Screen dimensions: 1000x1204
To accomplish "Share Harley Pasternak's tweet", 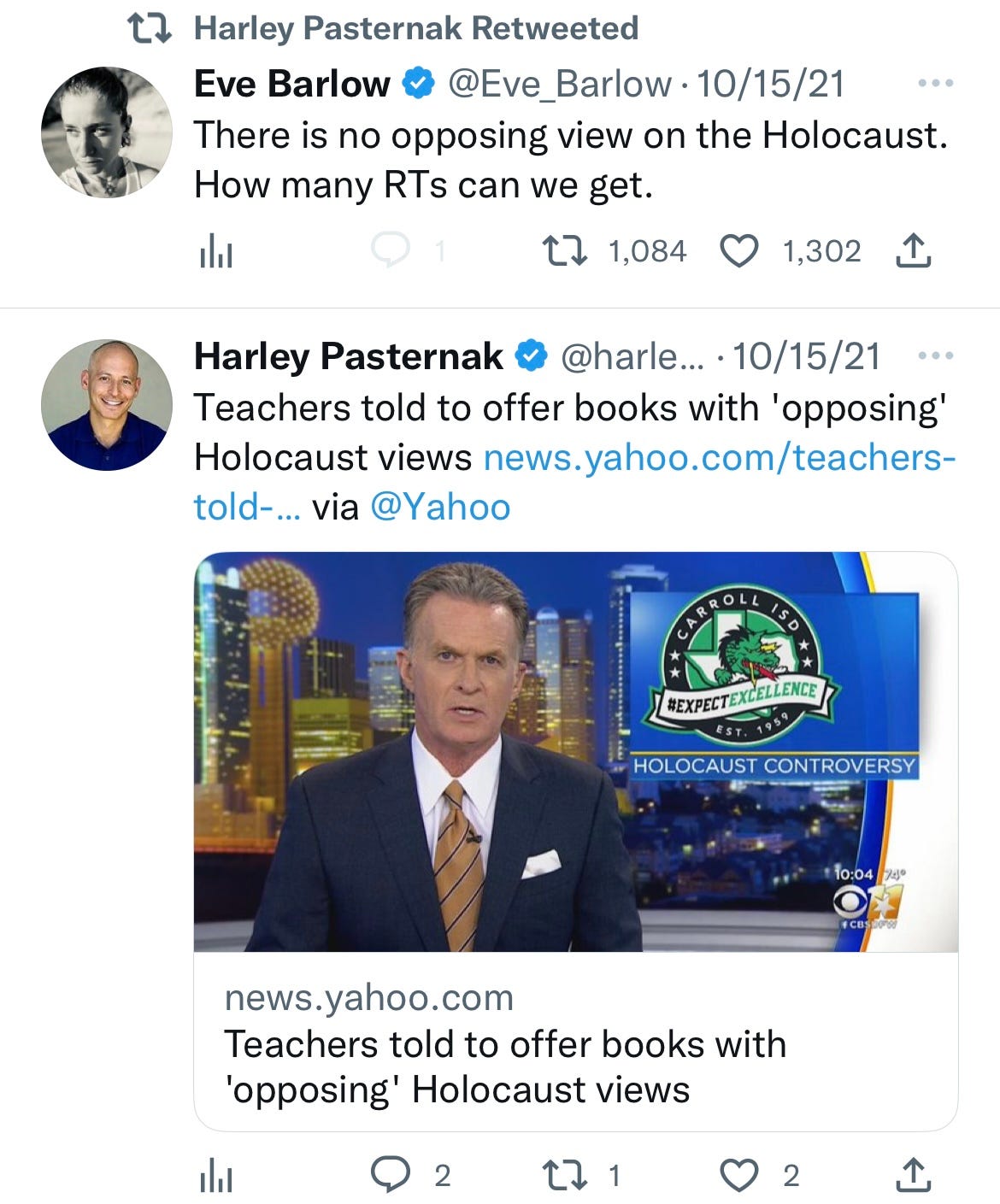I will pos(913,1175).
